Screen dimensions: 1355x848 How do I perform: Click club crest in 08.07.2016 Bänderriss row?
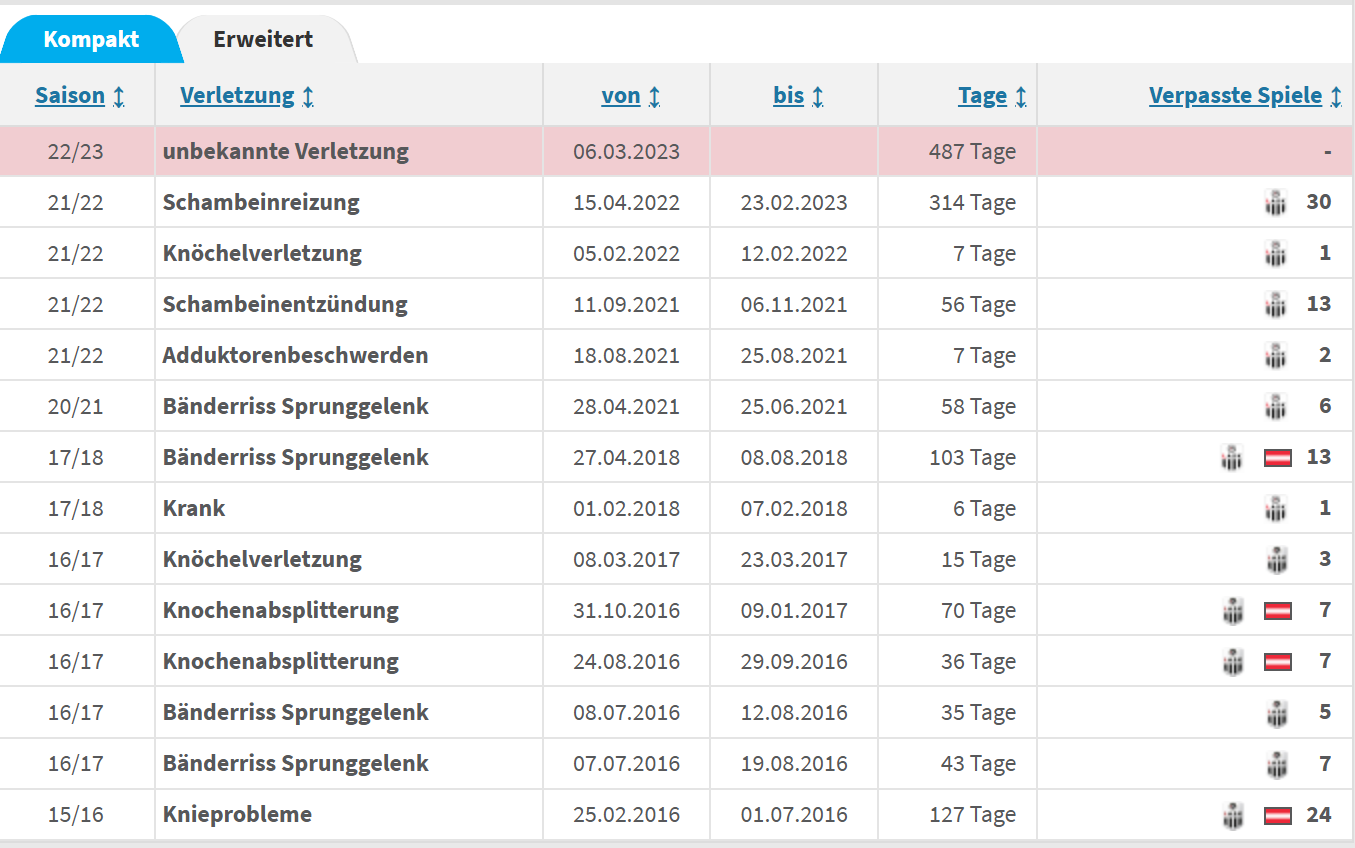(x=1275, y=713)
